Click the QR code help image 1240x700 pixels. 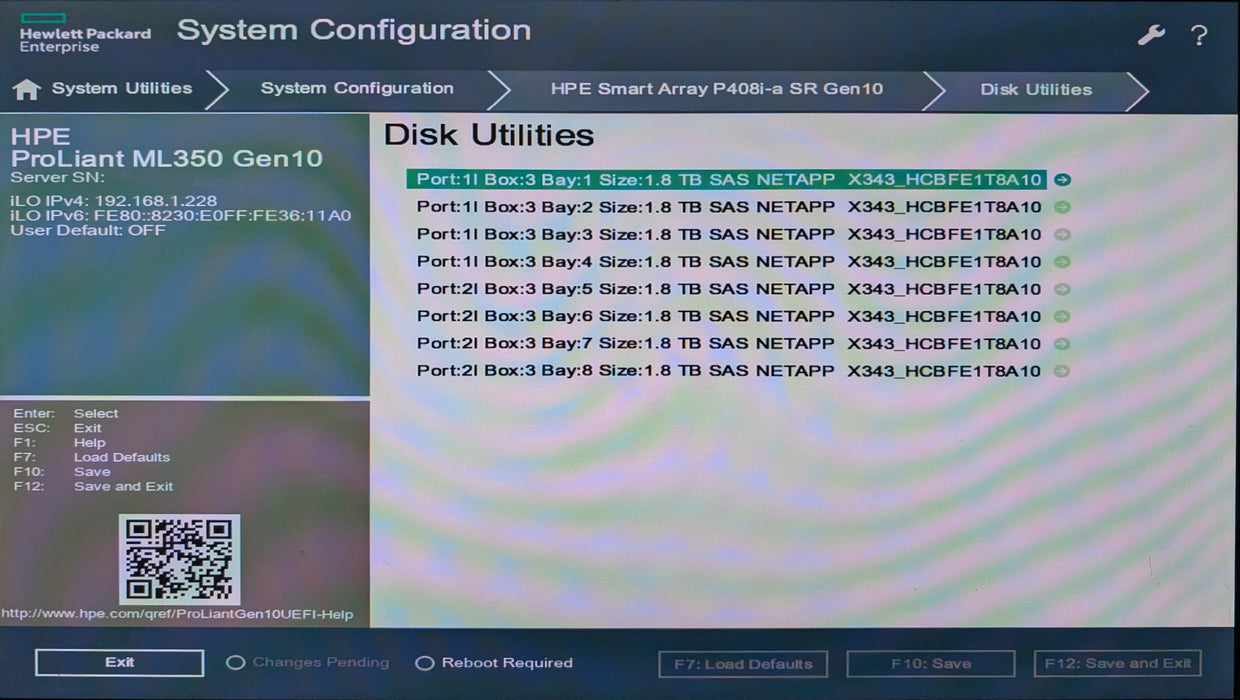(x=179, y=559)
